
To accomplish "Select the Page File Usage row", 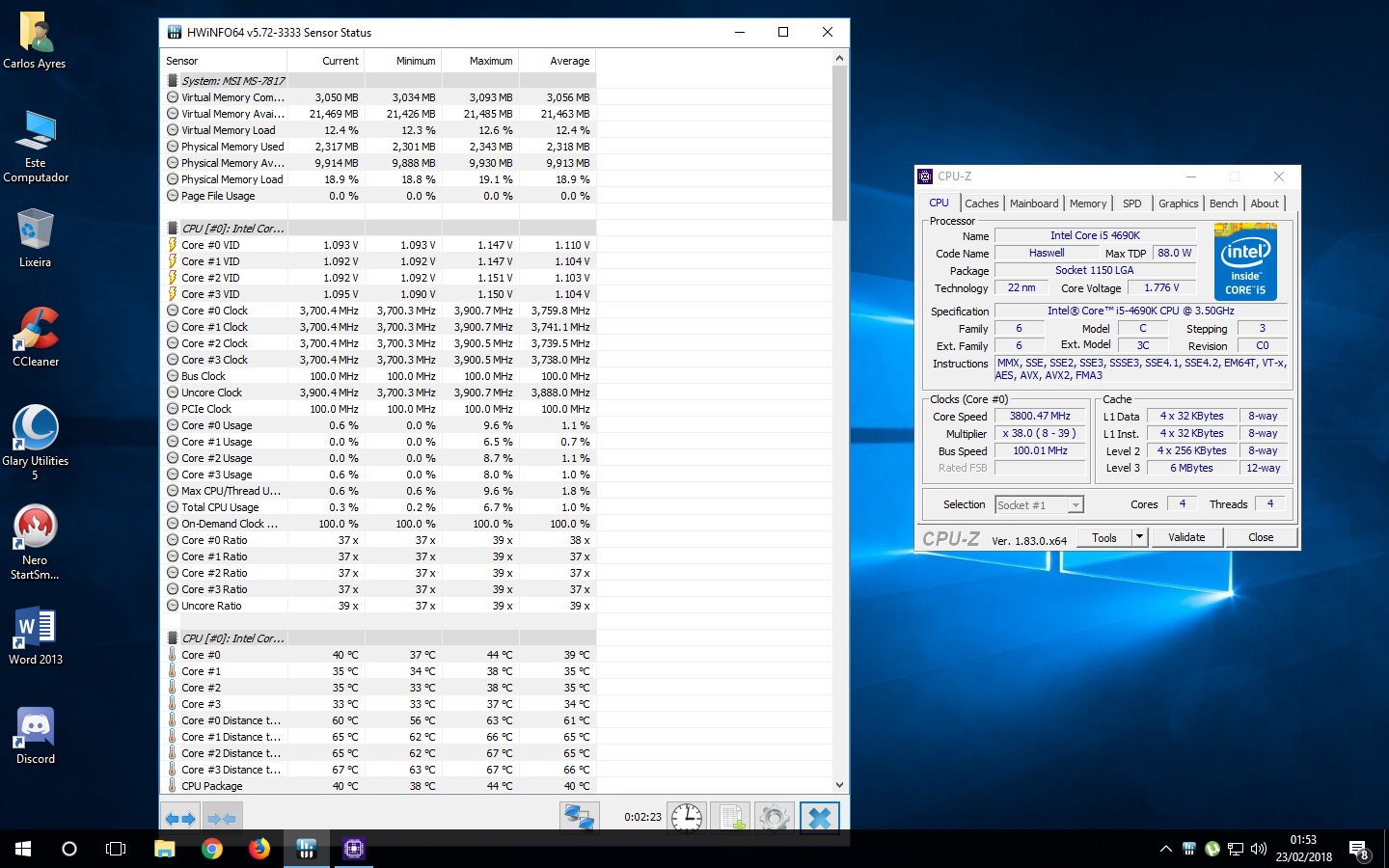I will 379,196.
